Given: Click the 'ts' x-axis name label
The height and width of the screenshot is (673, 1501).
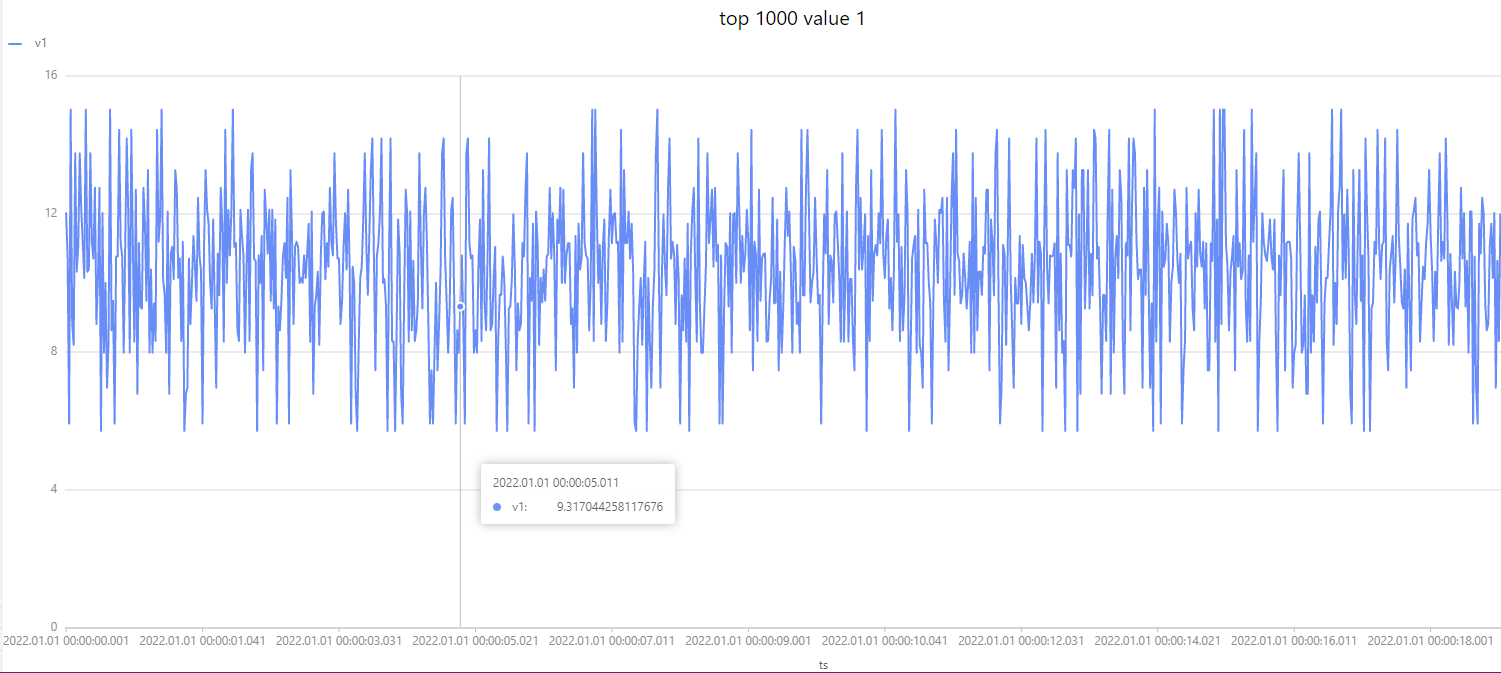Looking at the screenshot, I should click(823, 664).
